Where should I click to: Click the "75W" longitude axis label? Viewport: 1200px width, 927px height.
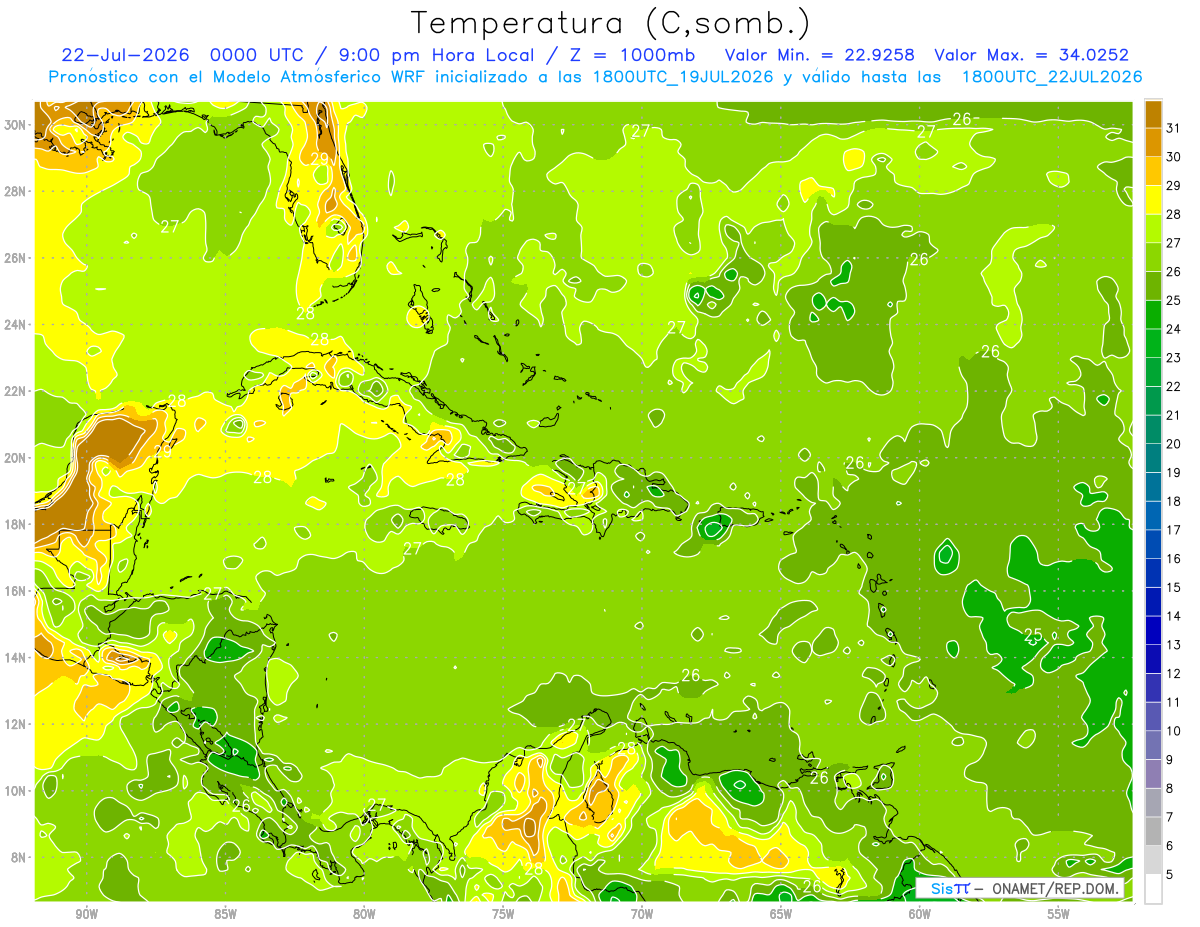click(503, 914)
